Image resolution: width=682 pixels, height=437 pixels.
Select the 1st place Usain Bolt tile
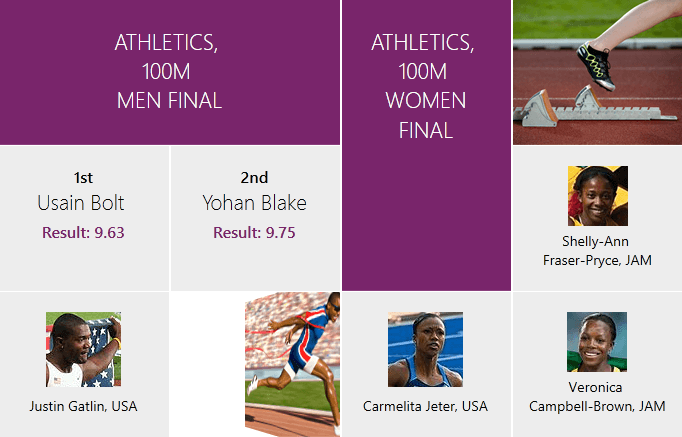(x=84, y=218)
